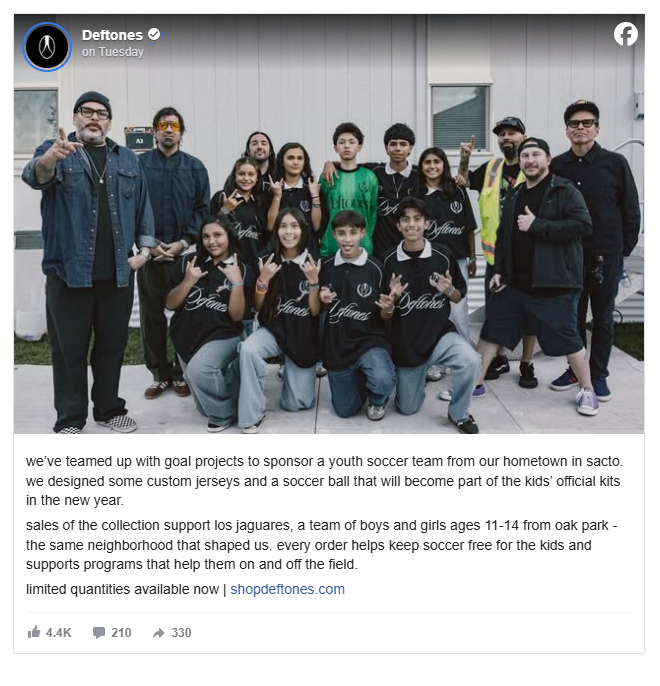The image size is (660, 686).
Task: View the 4.4K likes count
Action: (59, 633)
